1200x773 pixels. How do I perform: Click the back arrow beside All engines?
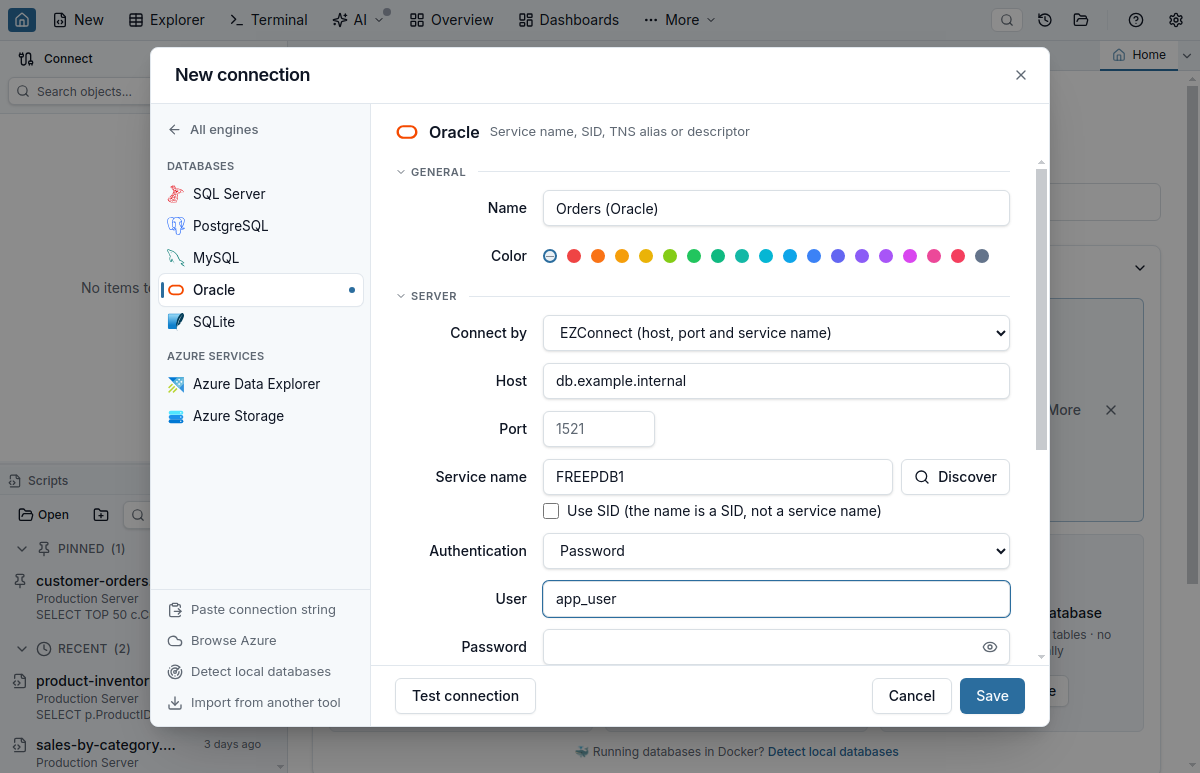pyautogui.click(x=175, y=130)
